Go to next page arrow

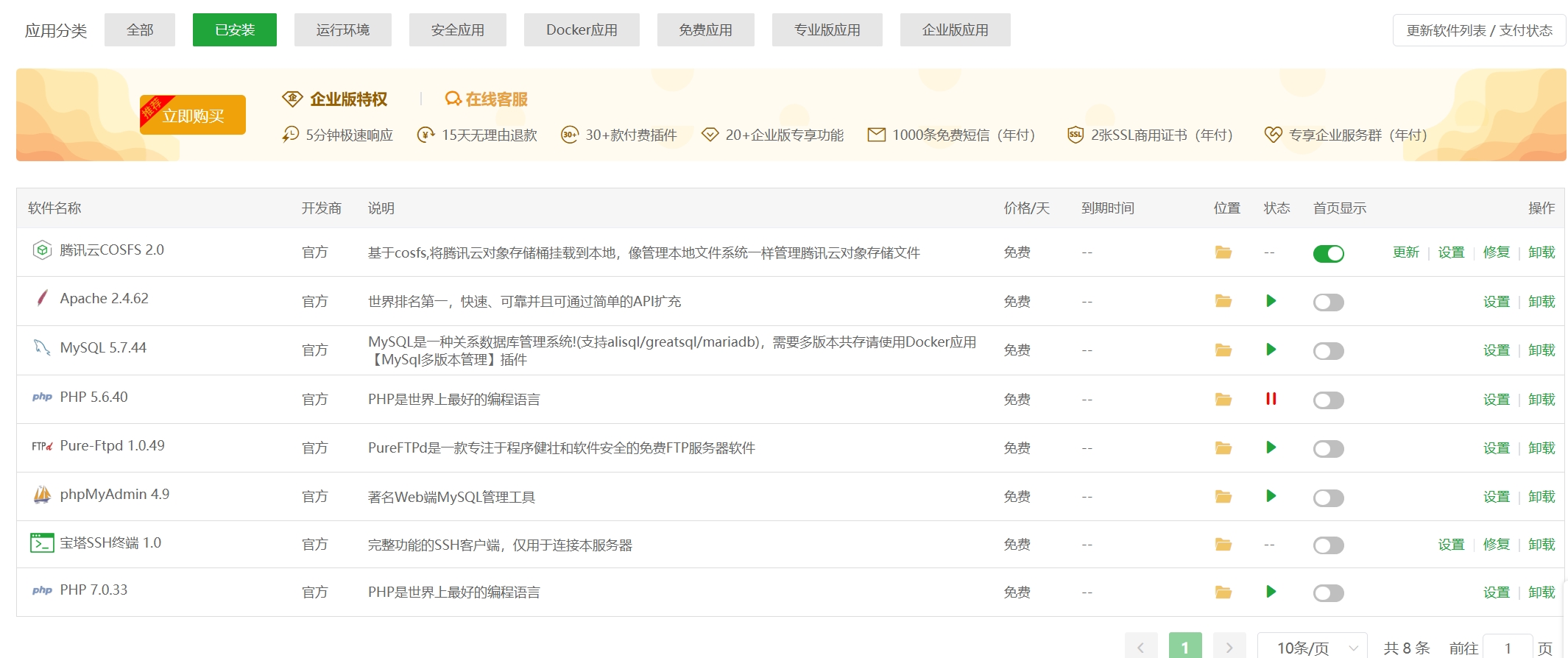(x=1229, y=648)
